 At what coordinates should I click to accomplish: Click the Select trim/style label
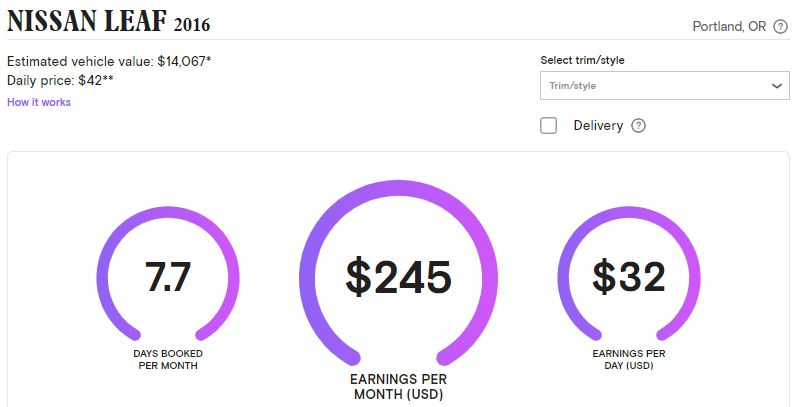pos(582,60)
